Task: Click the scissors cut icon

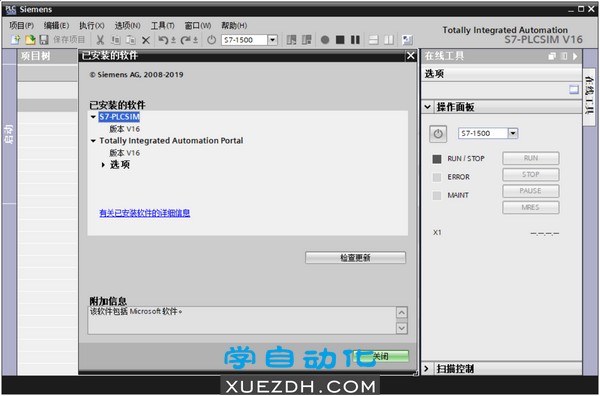Action: coord(100,40)
